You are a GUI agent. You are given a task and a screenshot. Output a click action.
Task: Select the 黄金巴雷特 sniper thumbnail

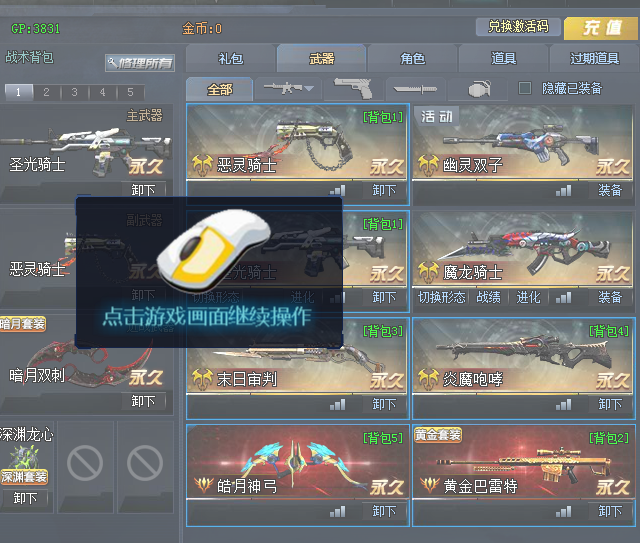[523, 463]
